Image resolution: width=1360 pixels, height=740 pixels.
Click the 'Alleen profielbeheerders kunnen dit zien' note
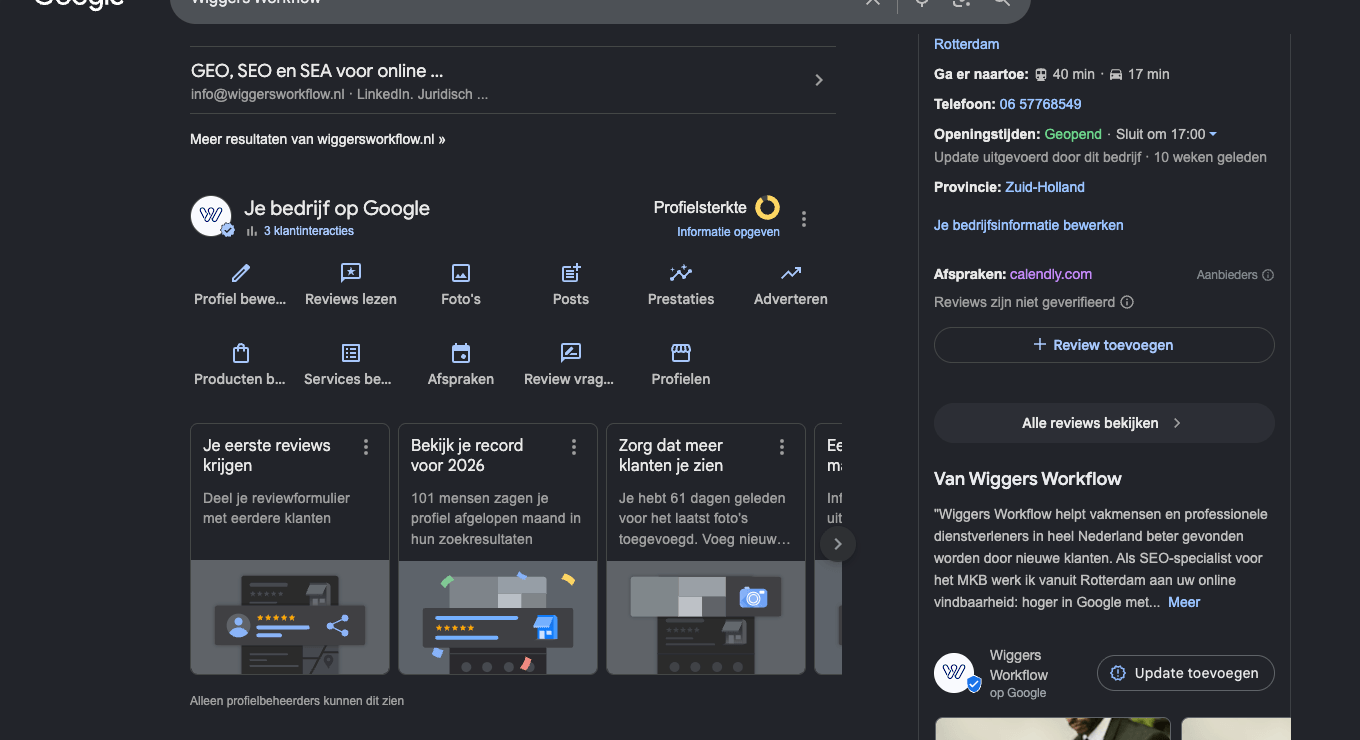pos(297,701)
